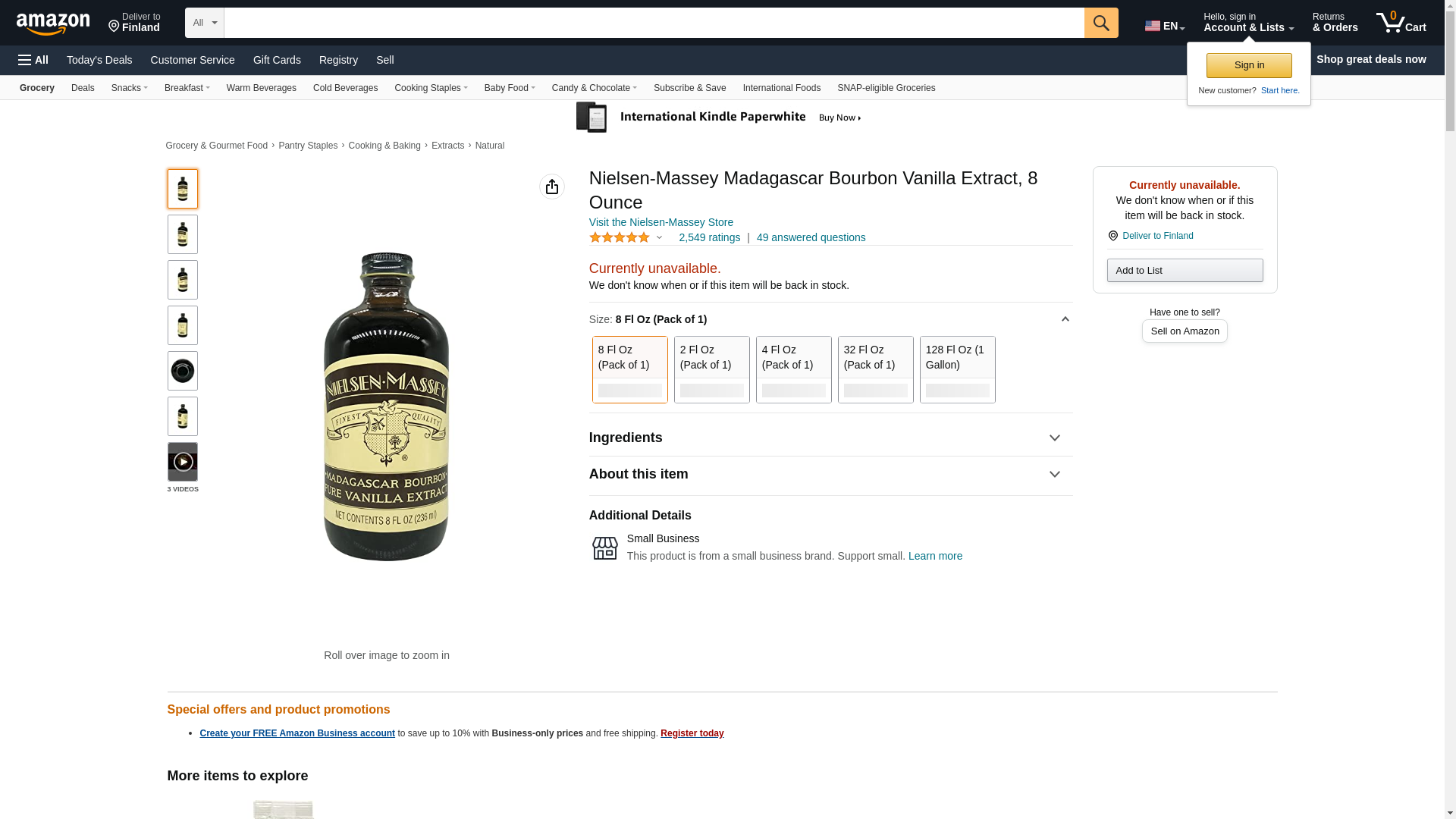Open the Cooking Staples grocery menu

[431, 88]
